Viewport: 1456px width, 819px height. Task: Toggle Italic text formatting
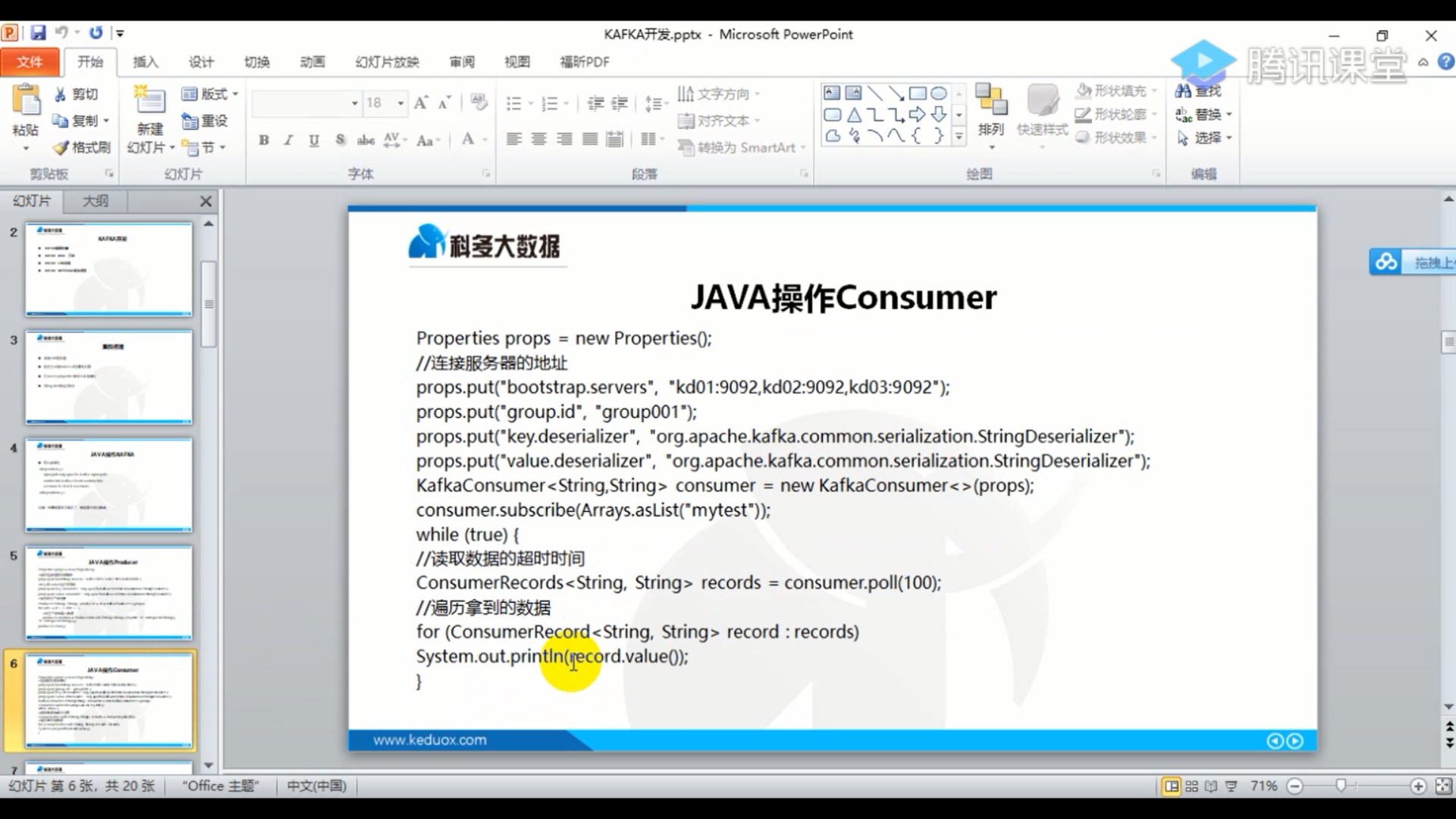[289, 140]
